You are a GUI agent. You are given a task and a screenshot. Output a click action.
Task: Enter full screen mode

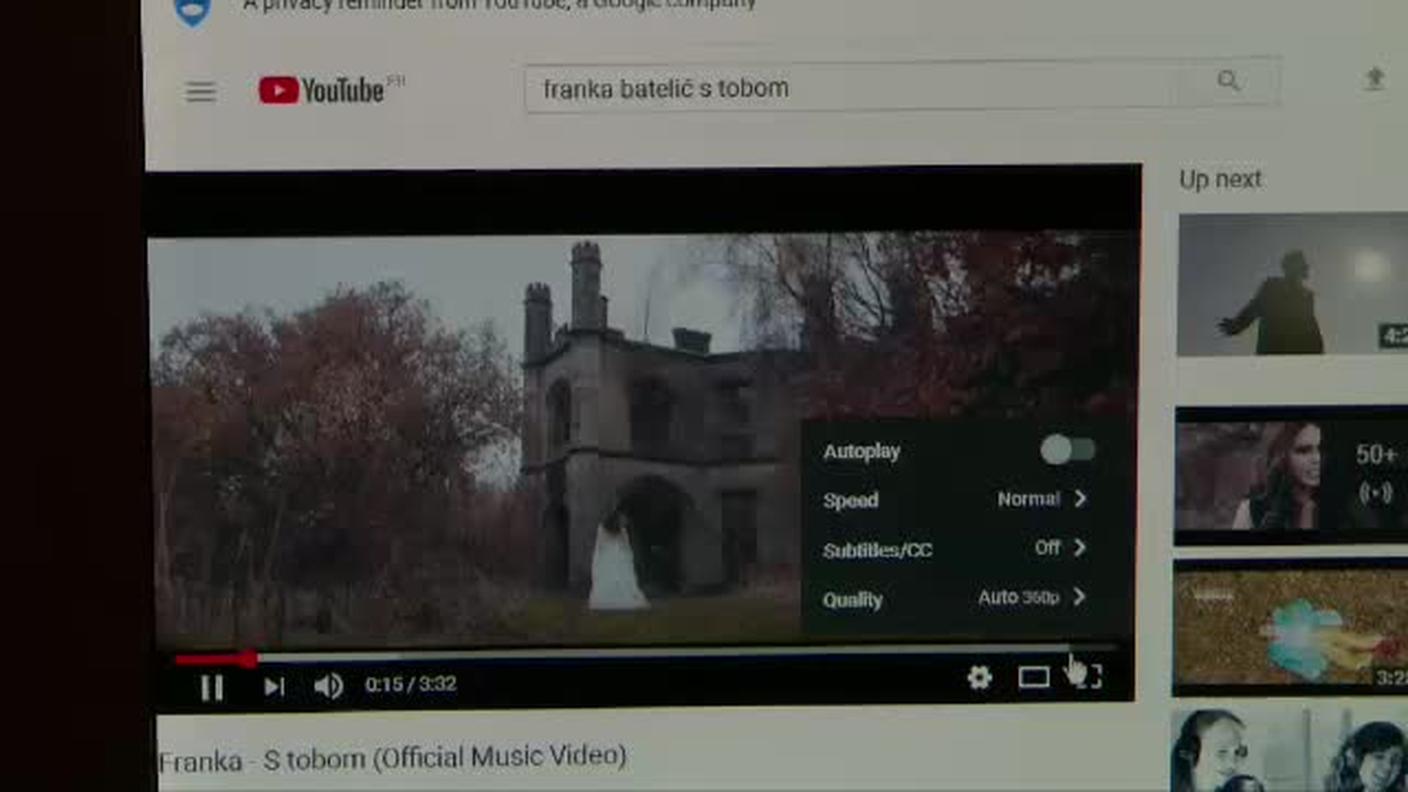tap(1089, 677)
